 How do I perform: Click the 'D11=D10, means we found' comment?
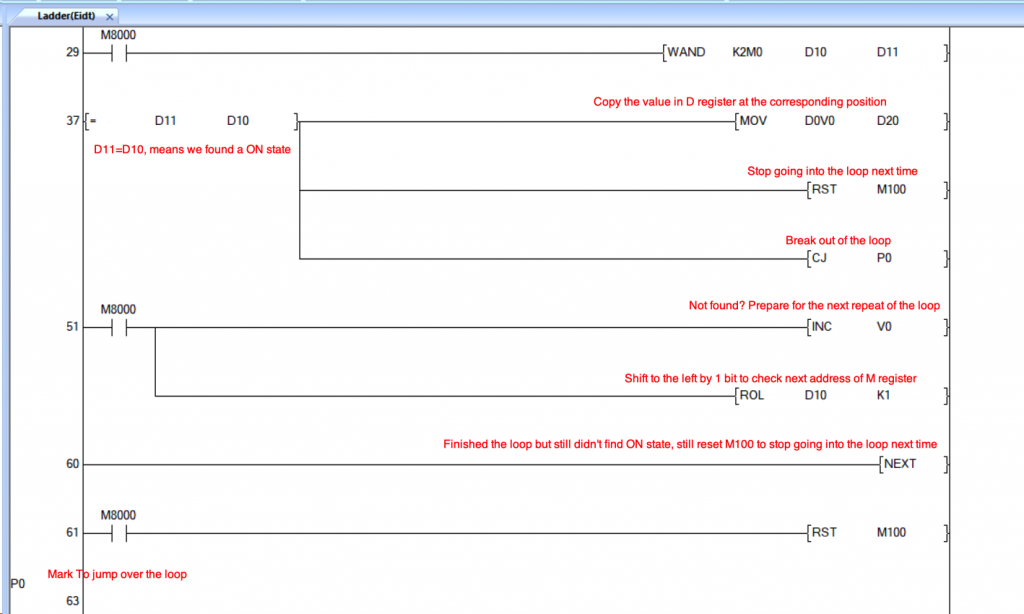(190, 147)
